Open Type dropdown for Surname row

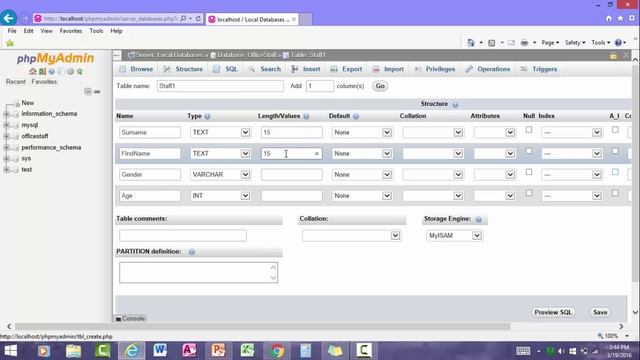point(220,133)
